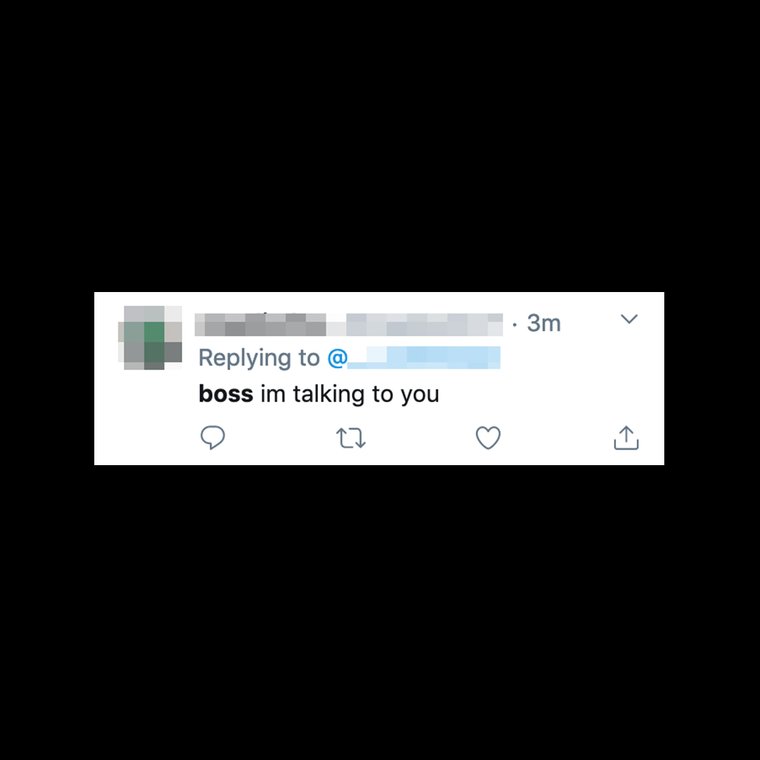This screenshot has height=760, width=760.
Task: Expand the tweet options chevron
Action: [x=629, y=318]
